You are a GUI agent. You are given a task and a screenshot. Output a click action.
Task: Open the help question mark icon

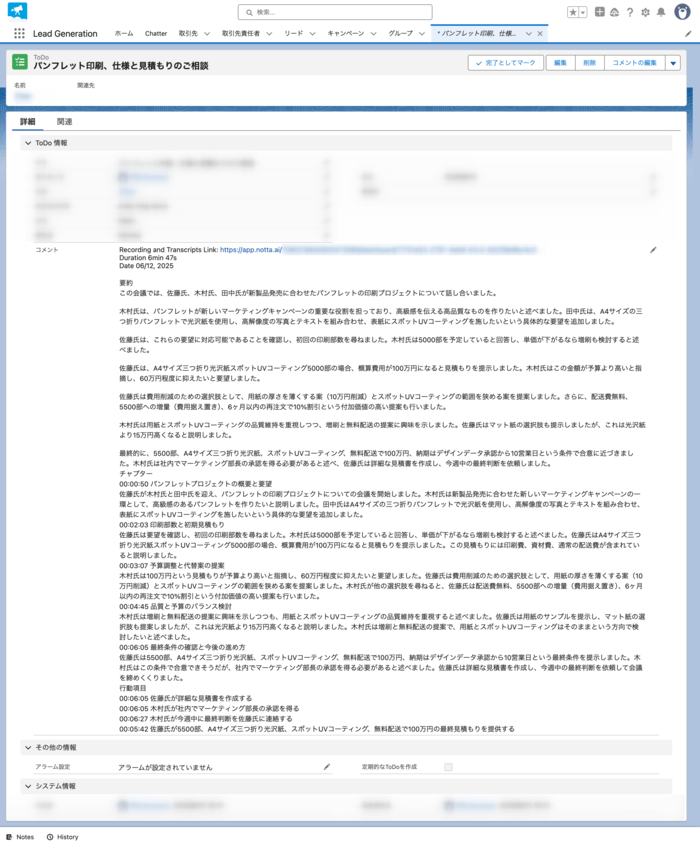coord(630,12)
